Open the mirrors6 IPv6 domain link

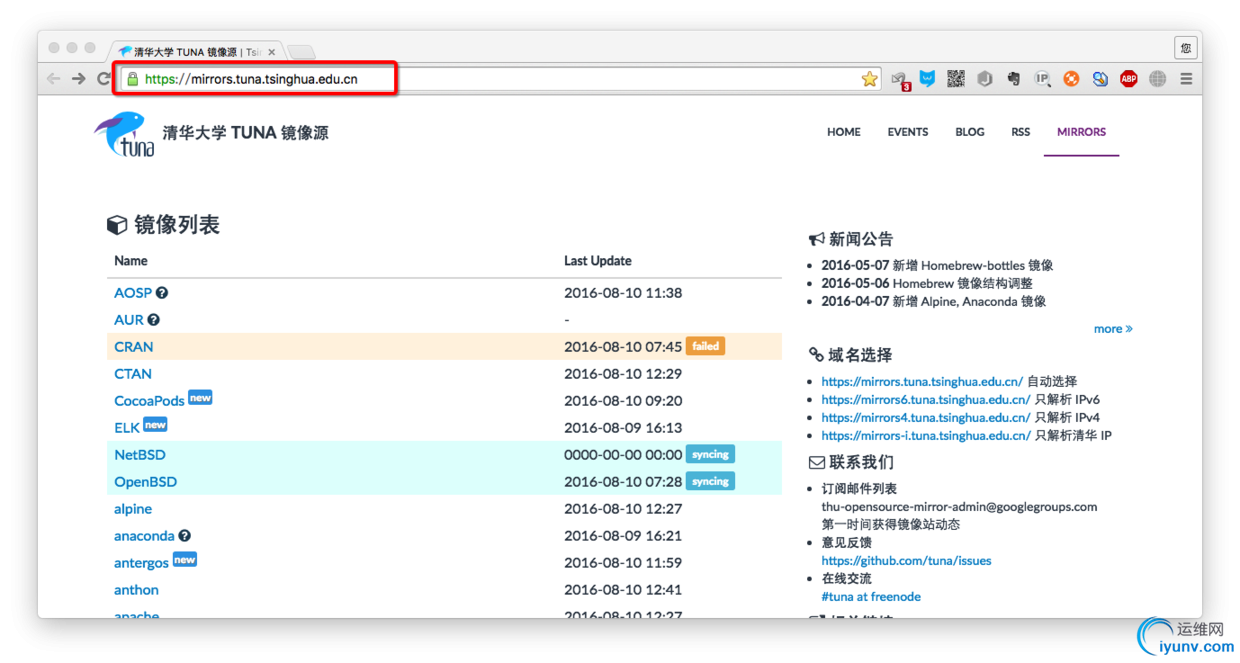pyautogui.click(x=926, y=399)
